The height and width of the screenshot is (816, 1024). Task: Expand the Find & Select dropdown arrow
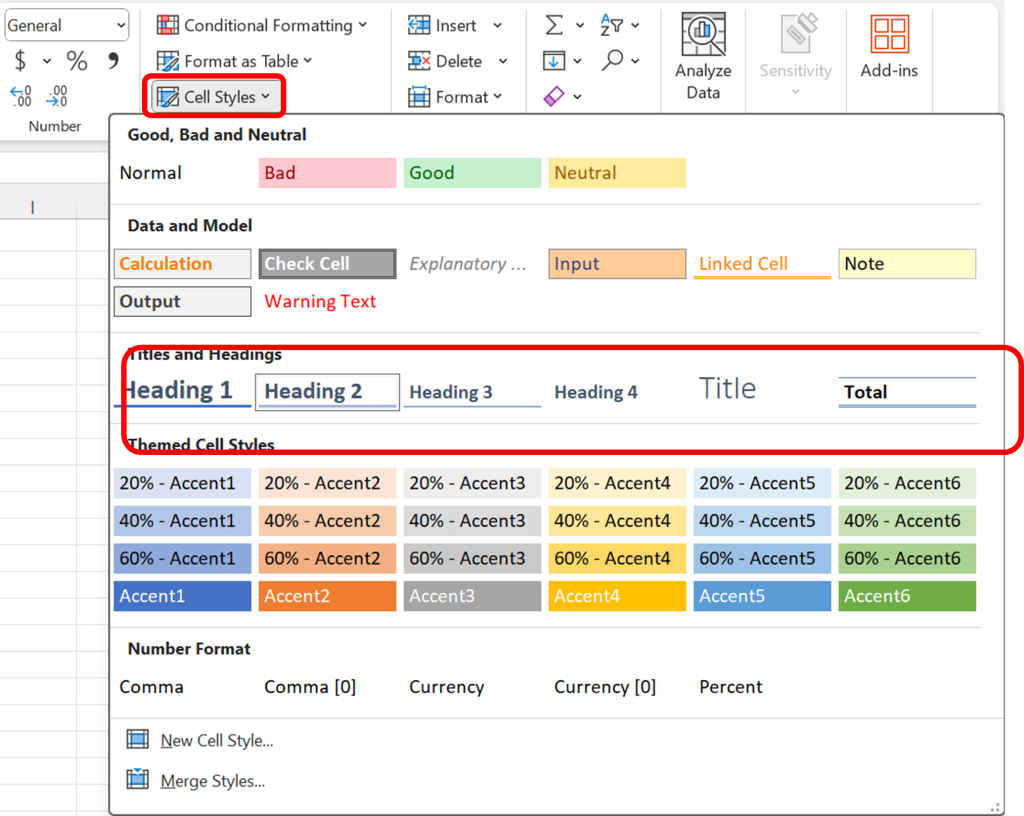[x=635, y=61]
